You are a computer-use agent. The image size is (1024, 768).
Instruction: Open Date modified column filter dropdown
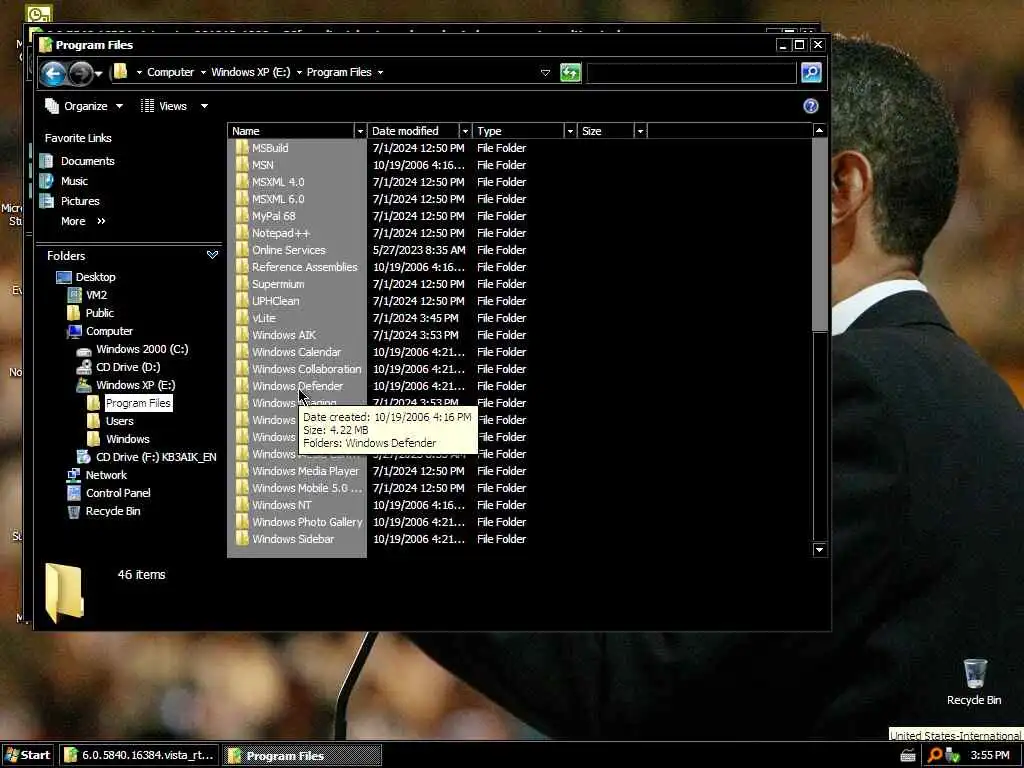pos(465,131)
